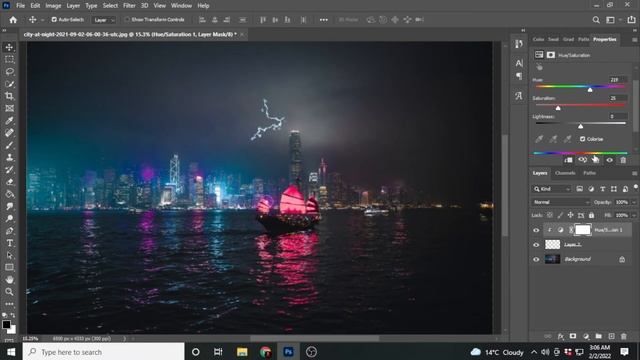Open the Fill dropdown arrow

click(634, 215)
